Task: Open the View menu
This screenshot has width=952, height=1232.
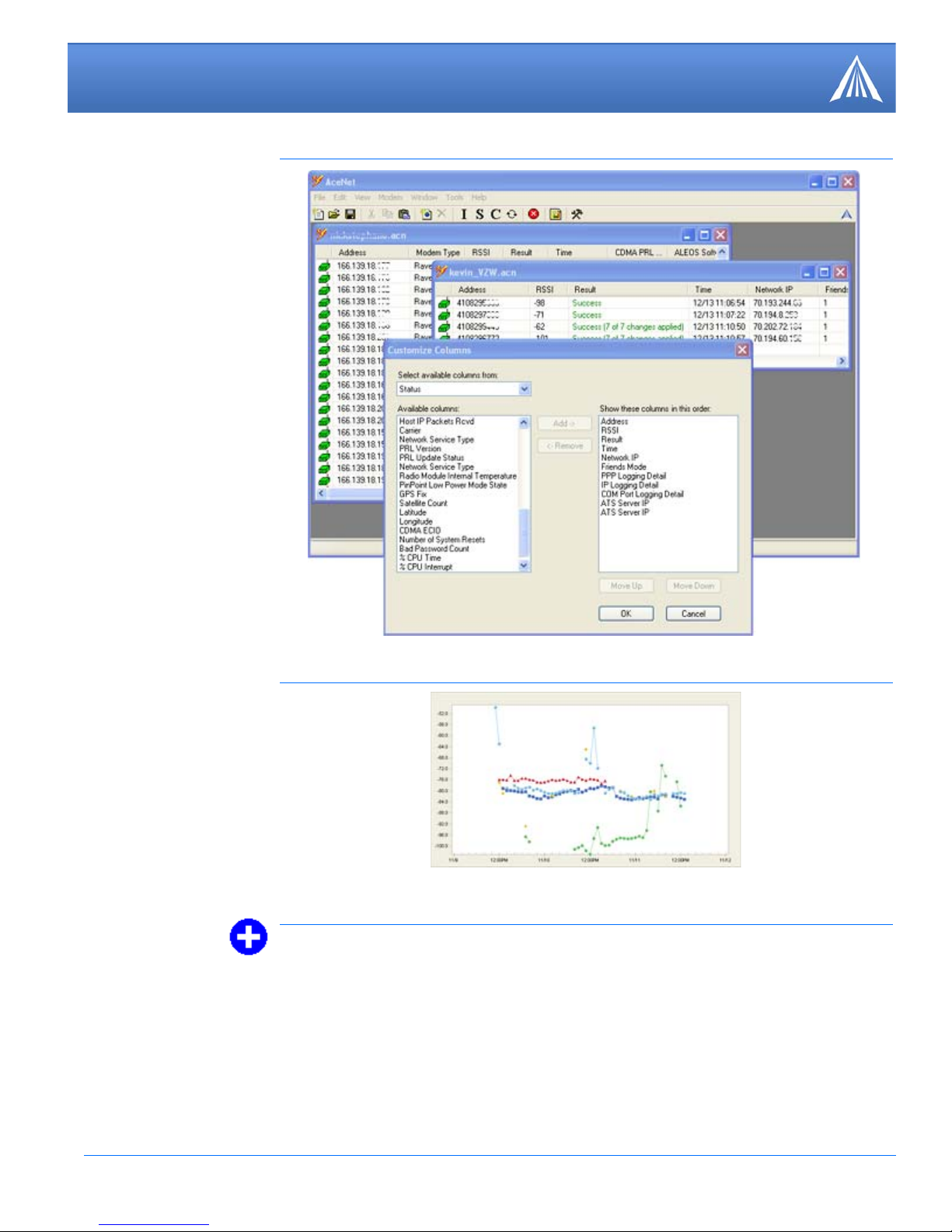Action: (x=362, y=197)
